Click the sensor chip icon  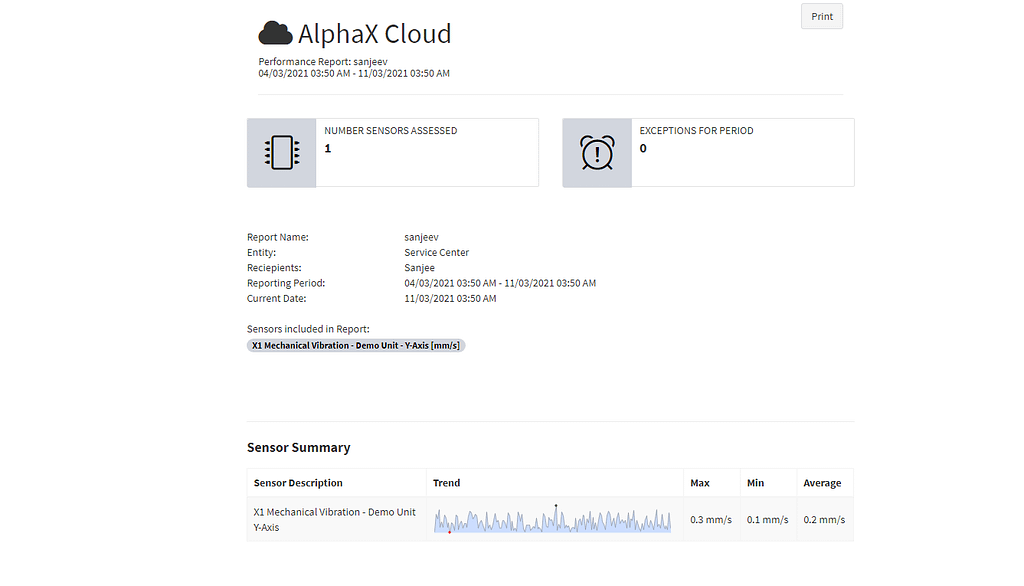click(x=281, y=153)
